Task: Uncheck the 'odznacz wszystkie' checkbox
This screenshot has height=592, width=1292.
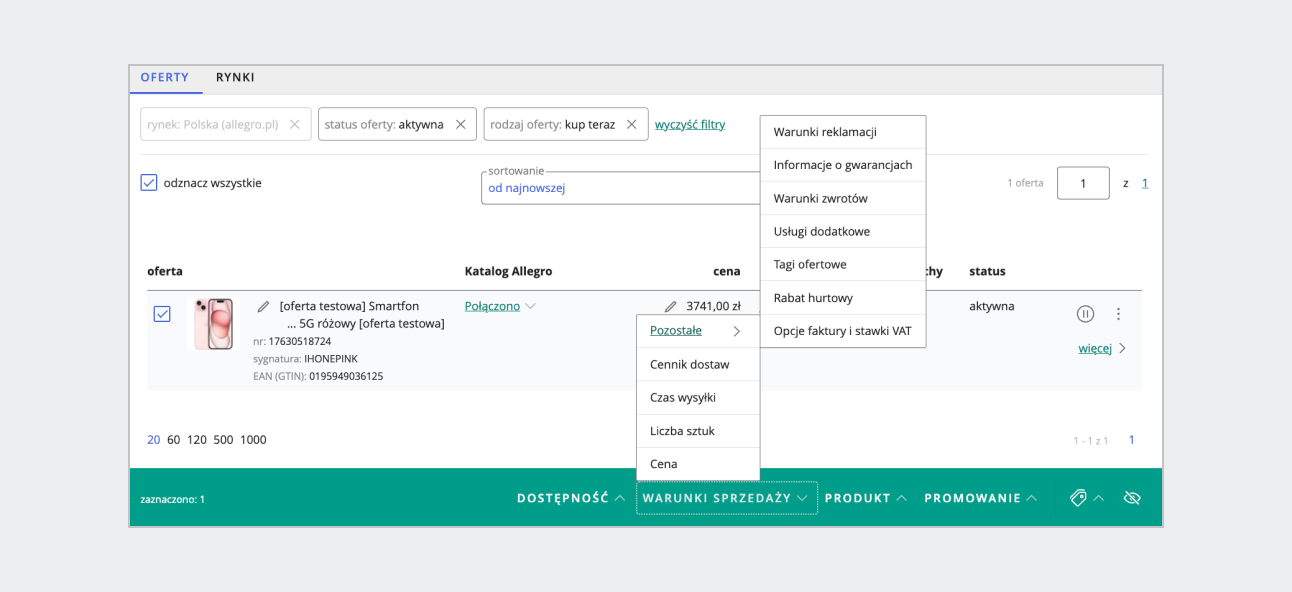Action: (x=149, y=183)
